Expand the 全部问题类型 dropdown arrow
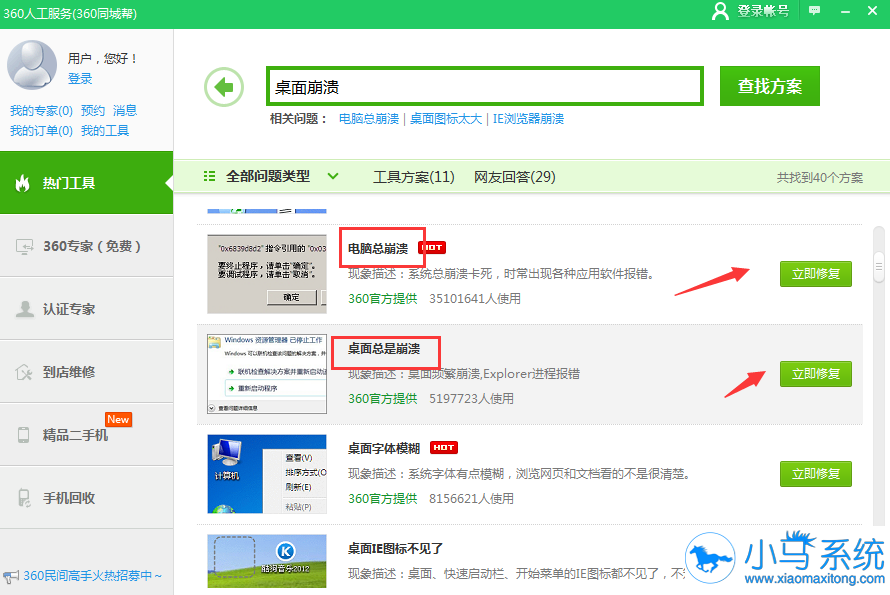Viewport: 890px width, 595px height. [333, 177]
